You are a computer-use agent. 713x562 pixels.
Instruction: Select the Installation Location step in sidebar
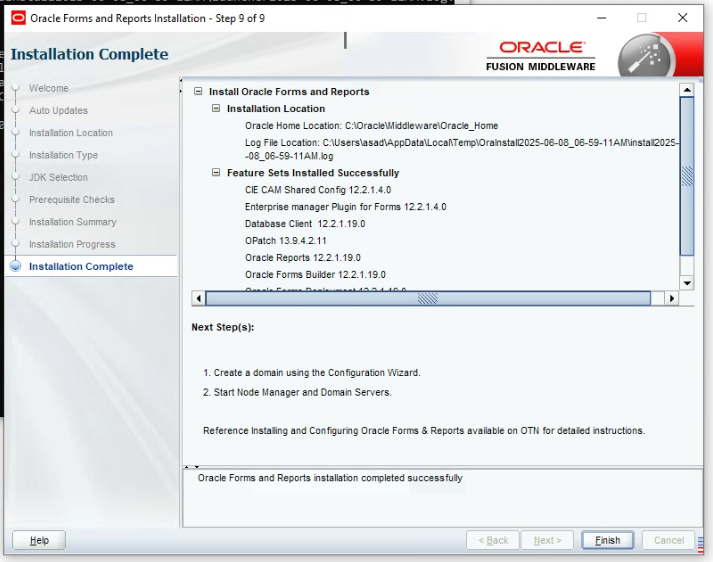pos(70,133)
